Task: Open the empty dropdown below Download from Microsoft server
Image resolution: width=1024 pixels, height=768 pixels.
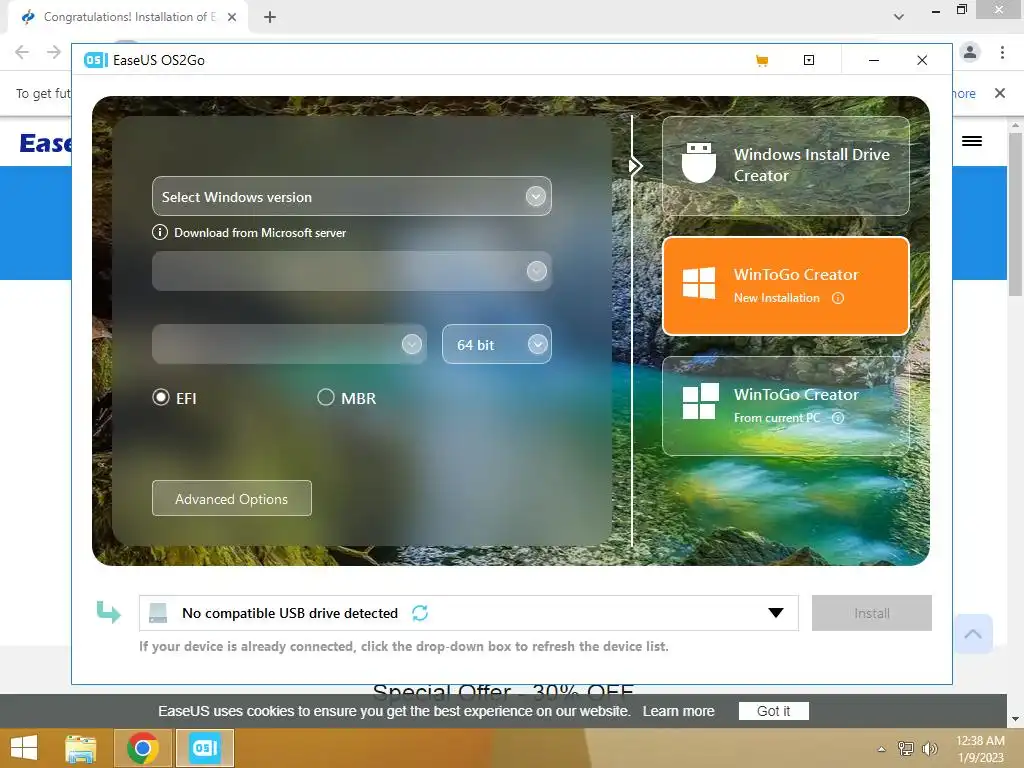Action: click(351, 271)
